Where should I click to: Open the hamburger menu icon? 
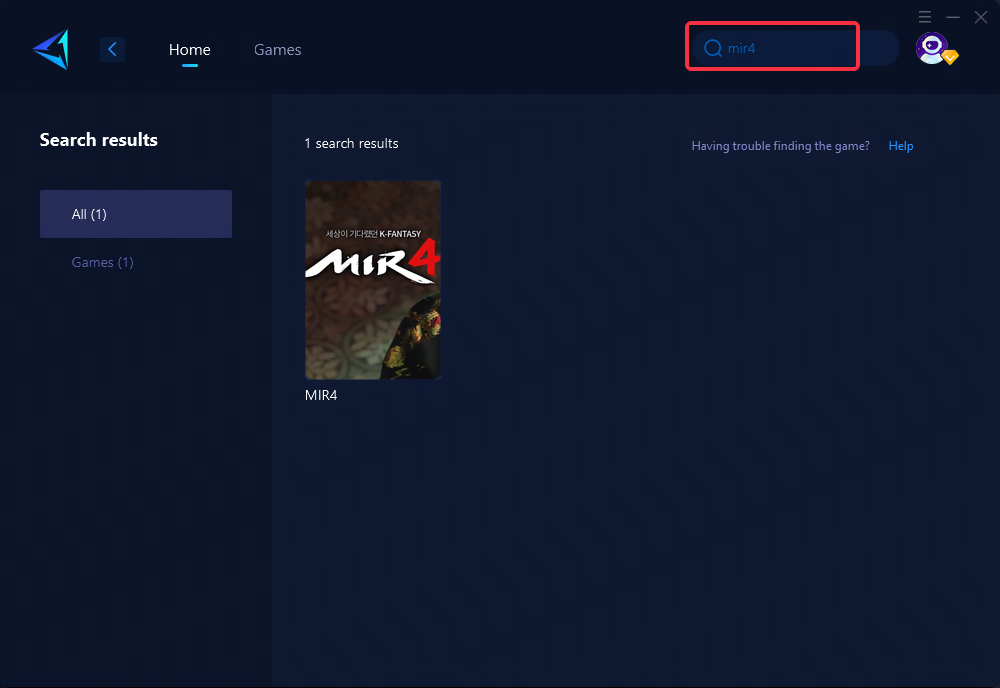925,17
